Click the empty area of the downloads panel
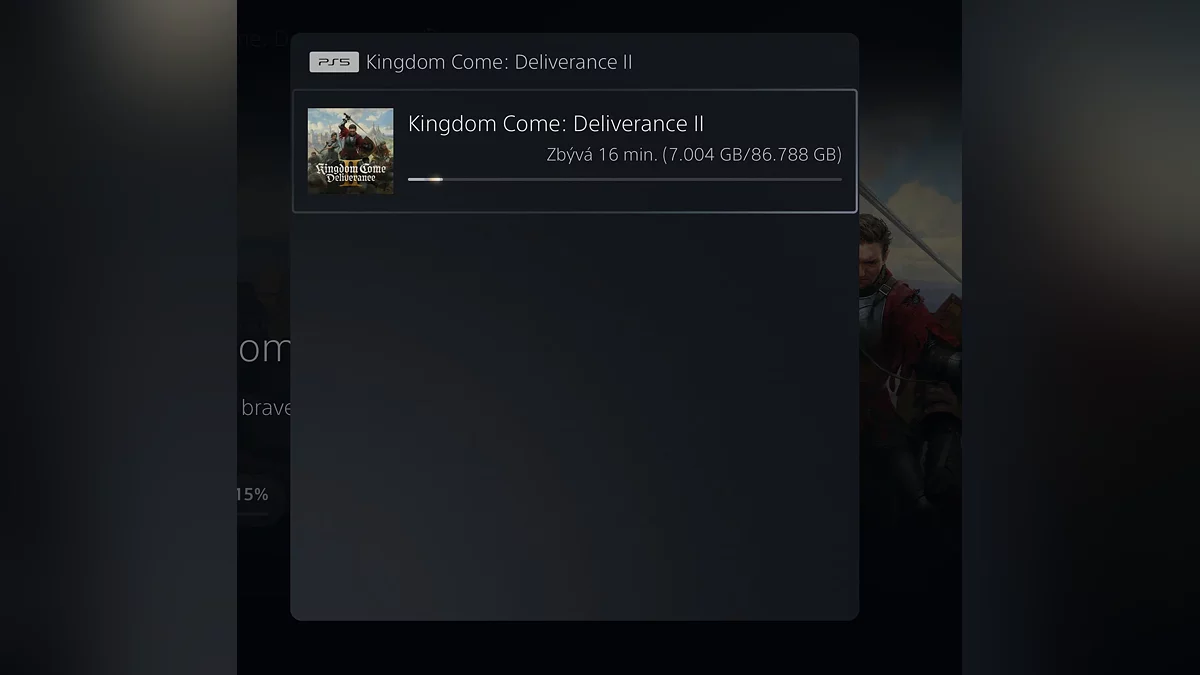Image resolution: width=1200 pixels, height=675 pixels. (x=574, y=415)
